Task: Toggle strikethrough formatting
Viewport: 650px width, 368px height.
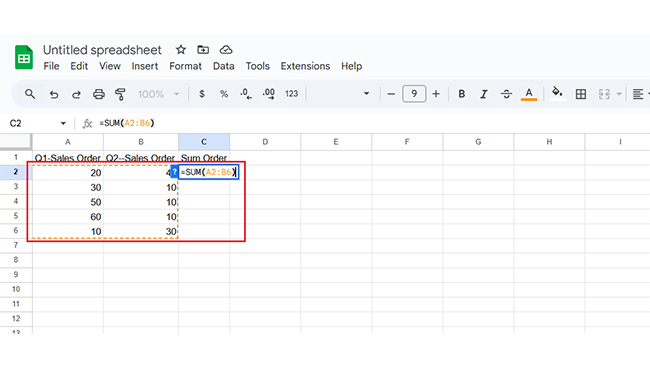Action: 506,94
